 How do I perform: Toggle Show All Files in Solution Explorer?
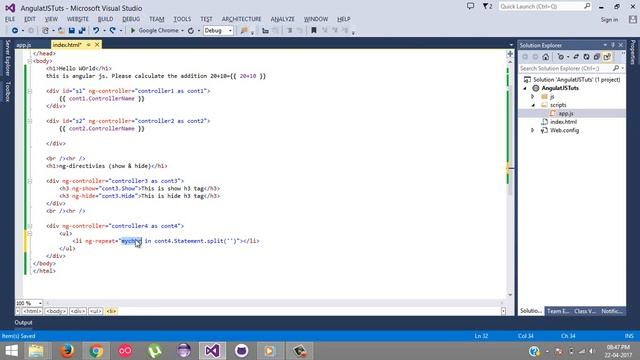607,57
